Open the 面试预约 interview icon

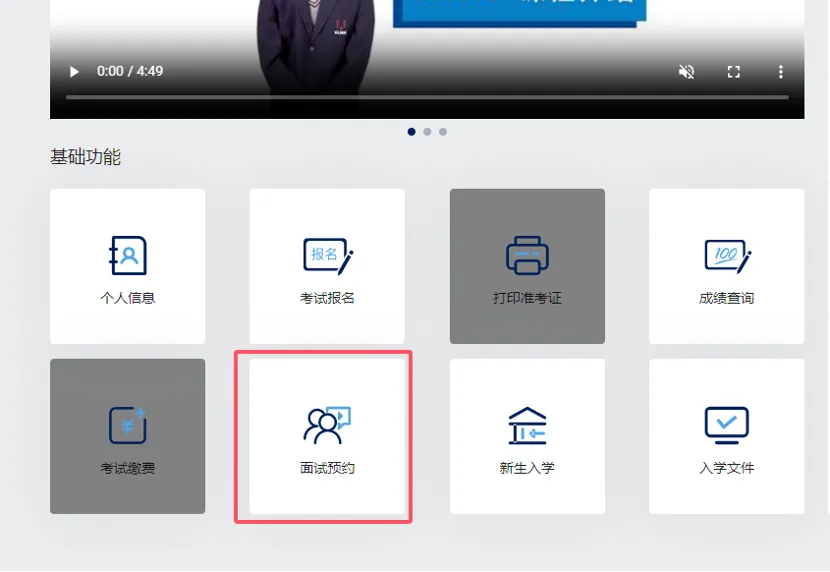[x=327, y=425]
